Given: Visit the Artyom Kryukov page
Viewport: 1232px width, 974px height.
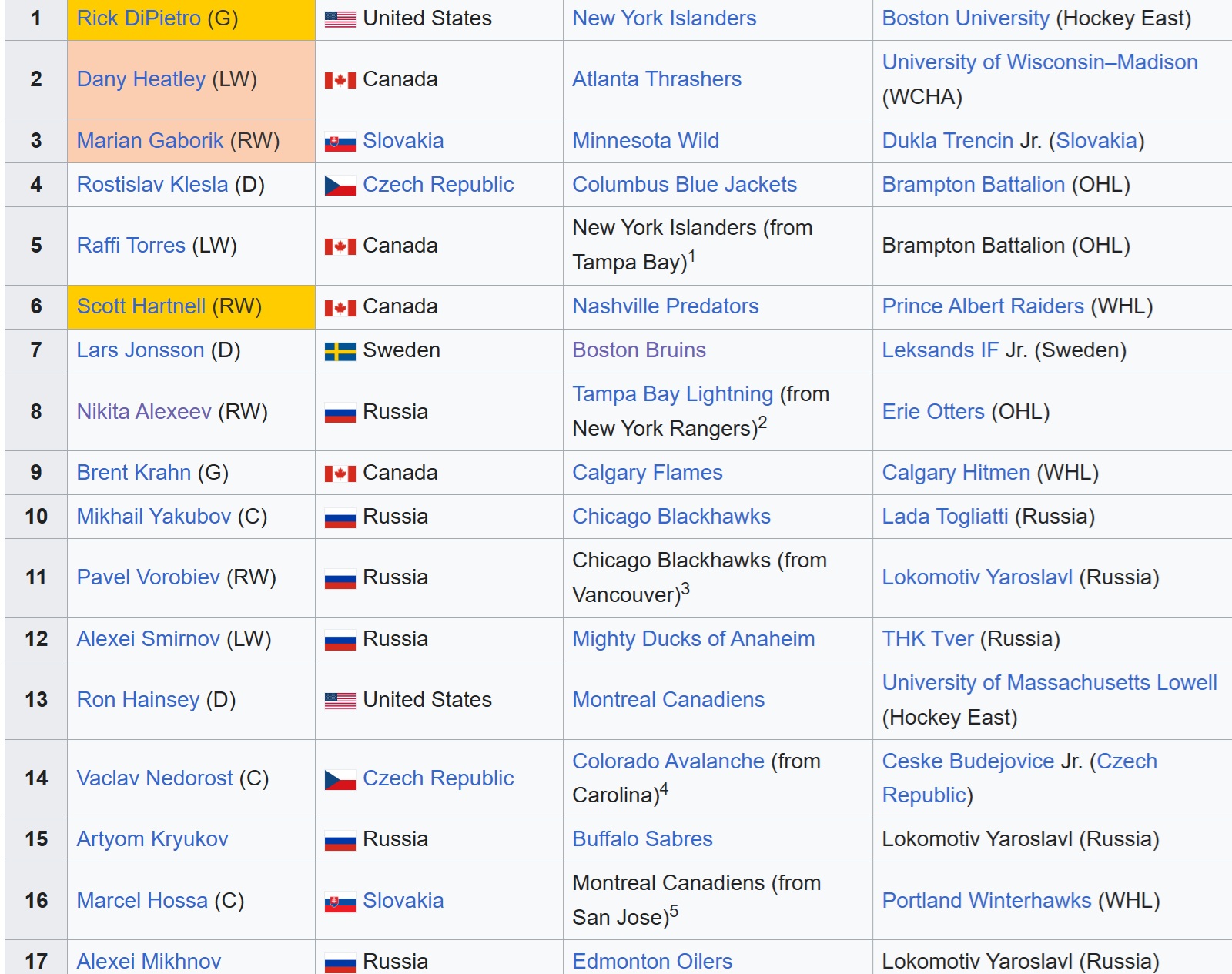Looking at the screenshot, I should 152,839.
